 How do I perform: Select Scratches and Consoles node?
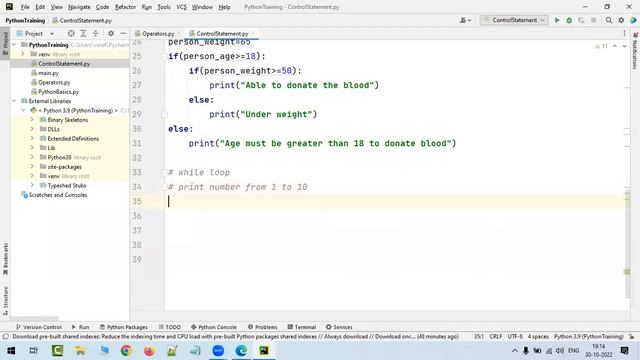click(58, 195)
